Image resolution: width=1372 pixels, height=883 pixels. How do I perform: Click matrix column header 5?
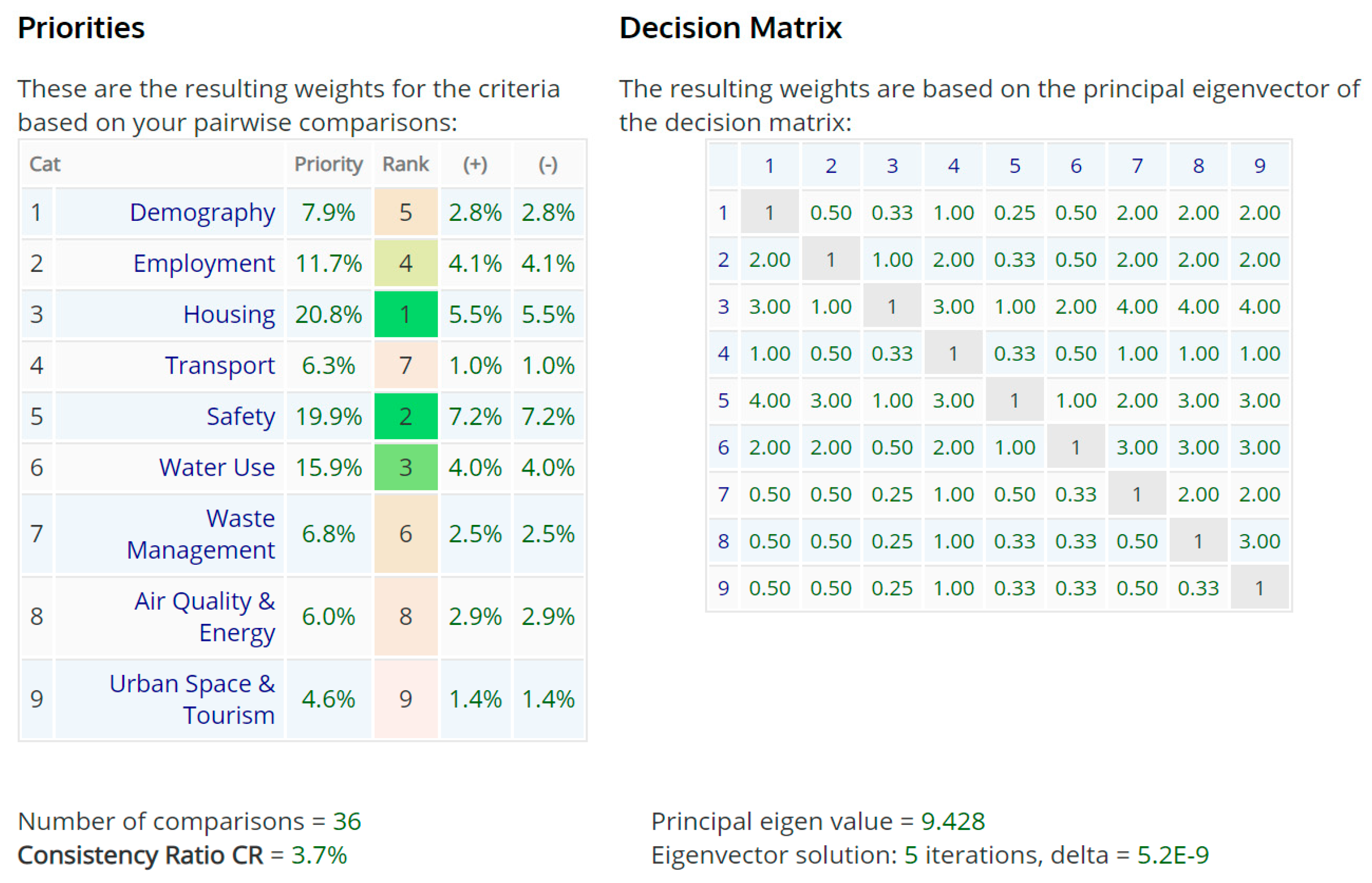tap(1014, 166)
